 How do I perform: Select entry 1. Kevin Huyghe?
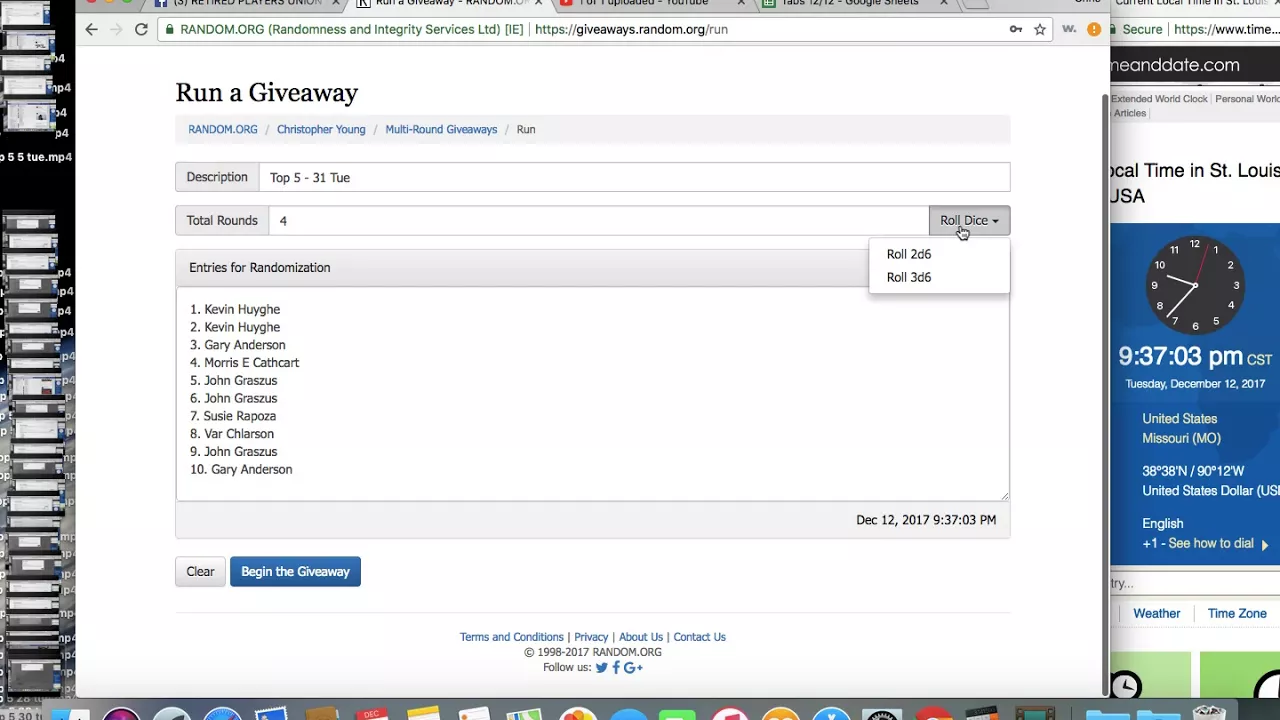click(x=235, y=310)
